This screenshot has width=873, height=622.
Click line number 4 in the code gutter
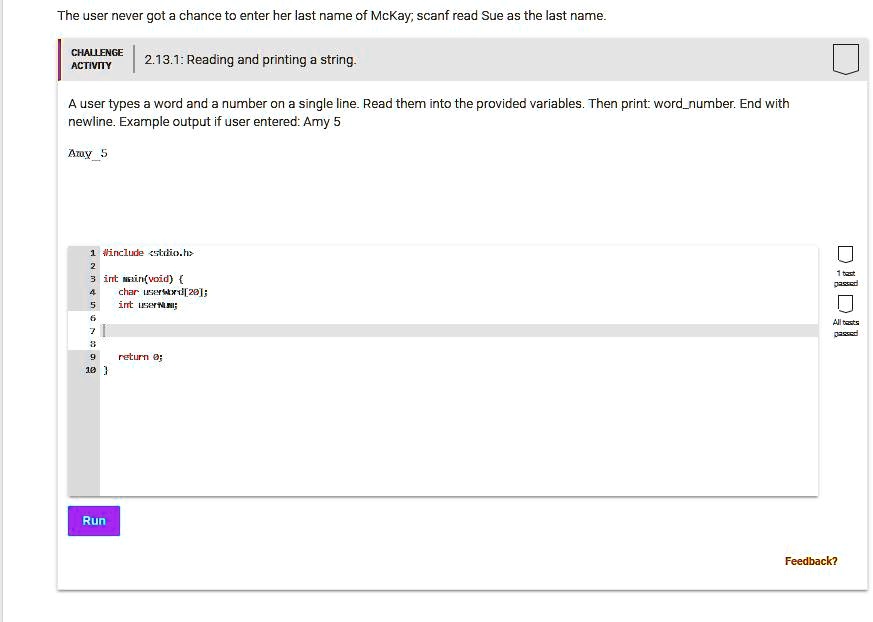tap(91, 291)
